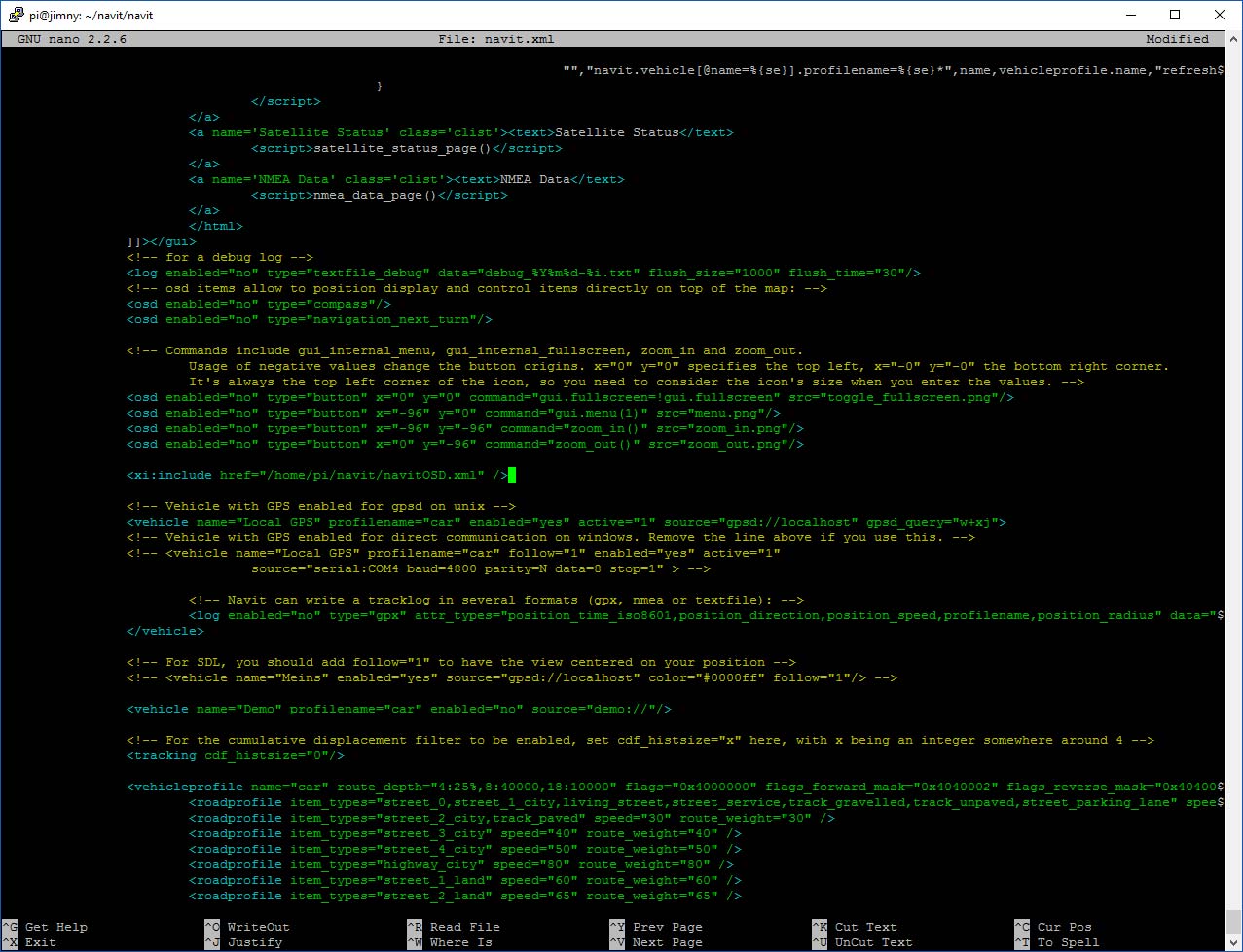
Task: Click the roadprofile street_1_land line
Action: [x=465, y=880]
